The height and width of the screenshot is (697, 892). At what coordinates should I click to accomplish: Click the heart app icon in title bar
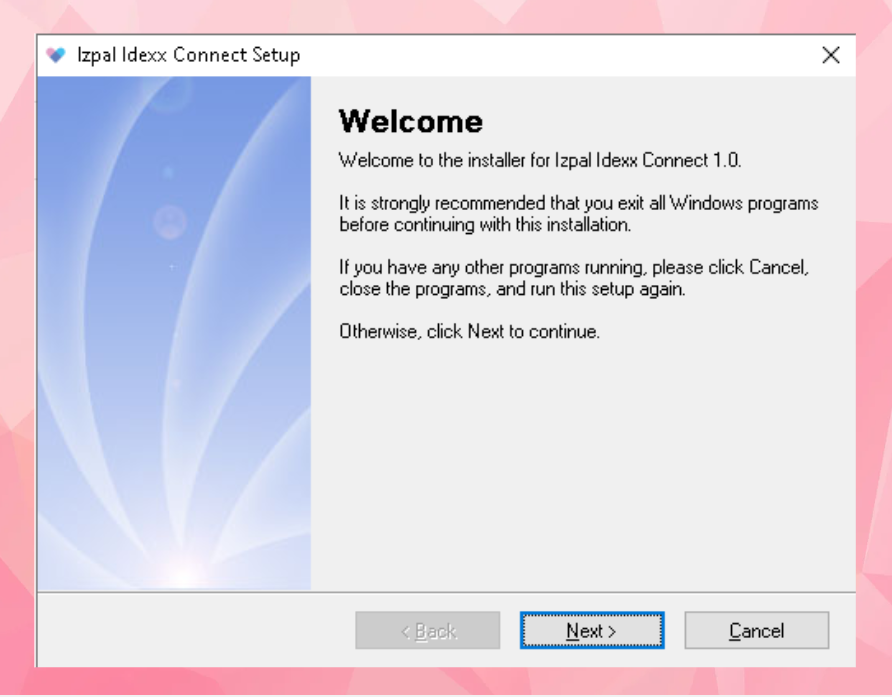[x=56, y=55]
